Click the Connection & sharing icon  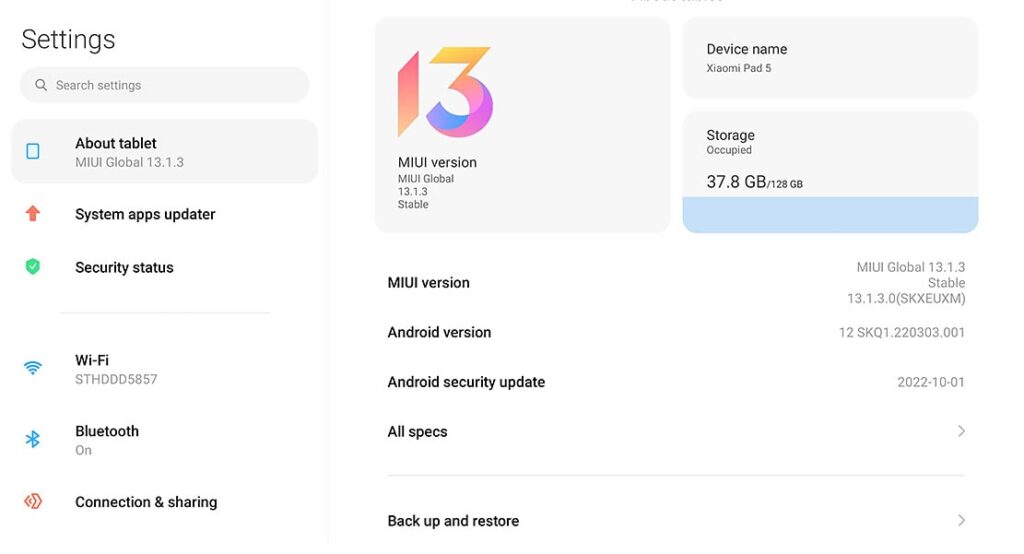click(33, 501)
